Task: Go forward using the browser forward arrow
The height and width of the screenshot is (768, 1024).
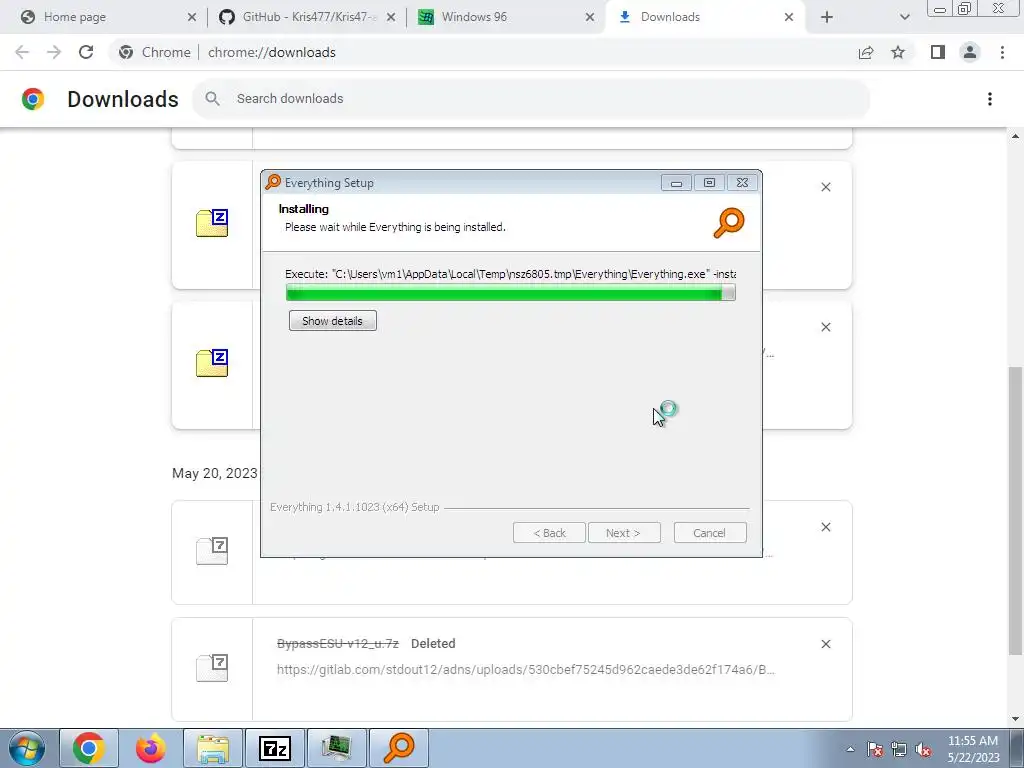Action: [x=54, y=52]
